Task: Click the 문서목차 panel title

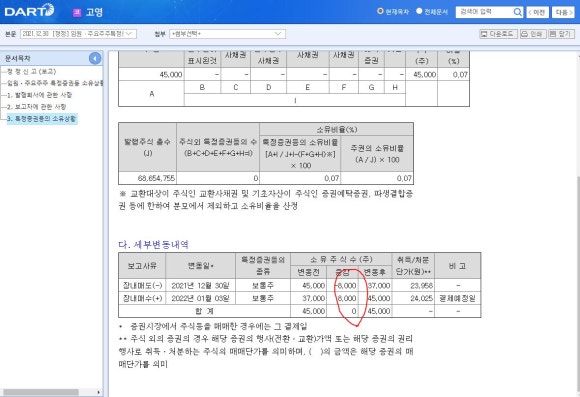Action: click(18, 58)
